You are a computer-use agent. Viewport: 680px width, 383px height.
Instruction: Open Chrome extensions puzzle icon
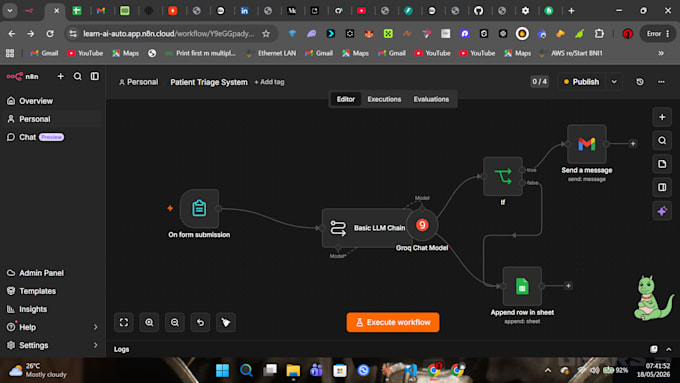599,33
